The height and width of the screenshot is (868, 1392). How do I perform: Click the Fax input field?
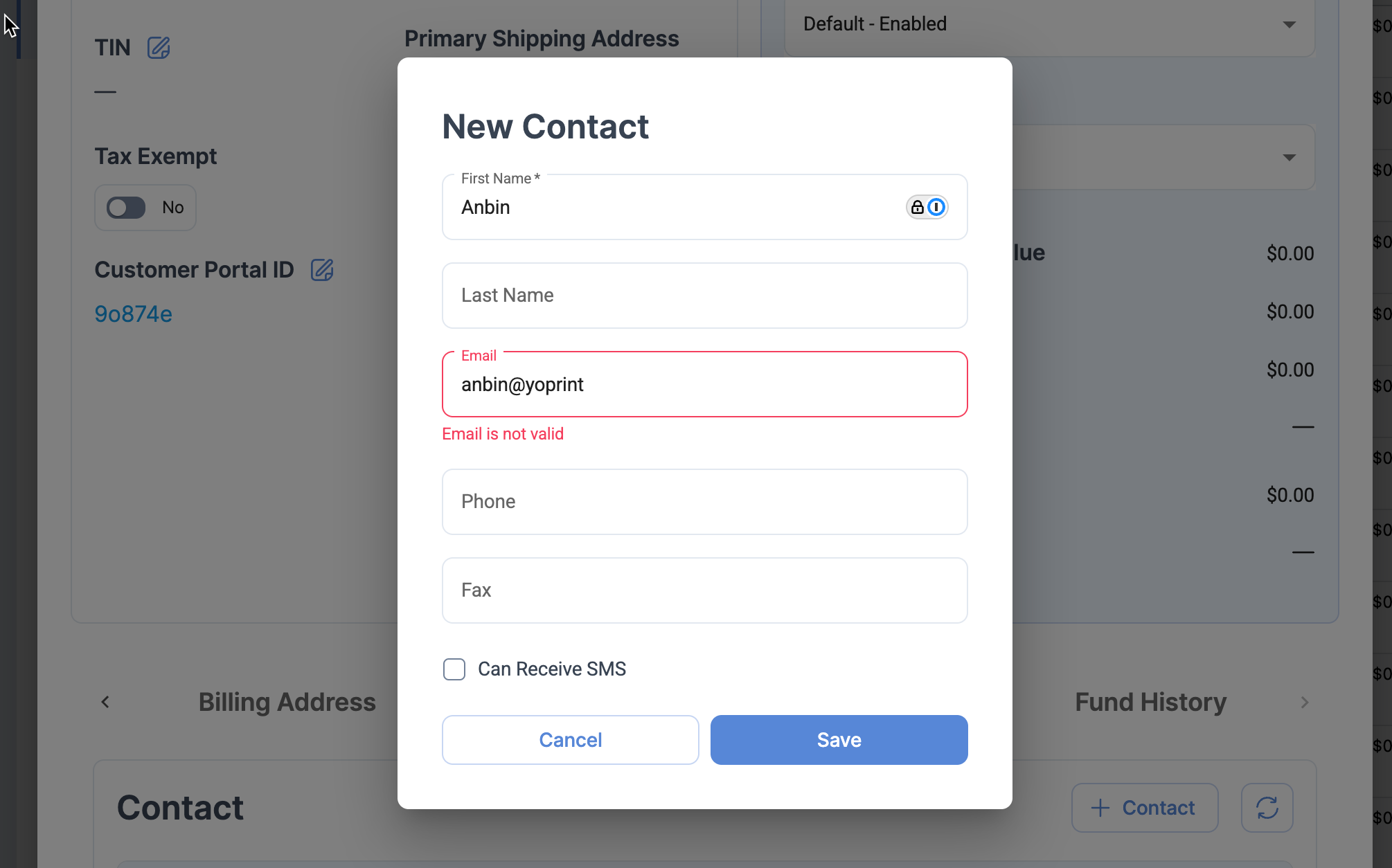click(704, 590)
